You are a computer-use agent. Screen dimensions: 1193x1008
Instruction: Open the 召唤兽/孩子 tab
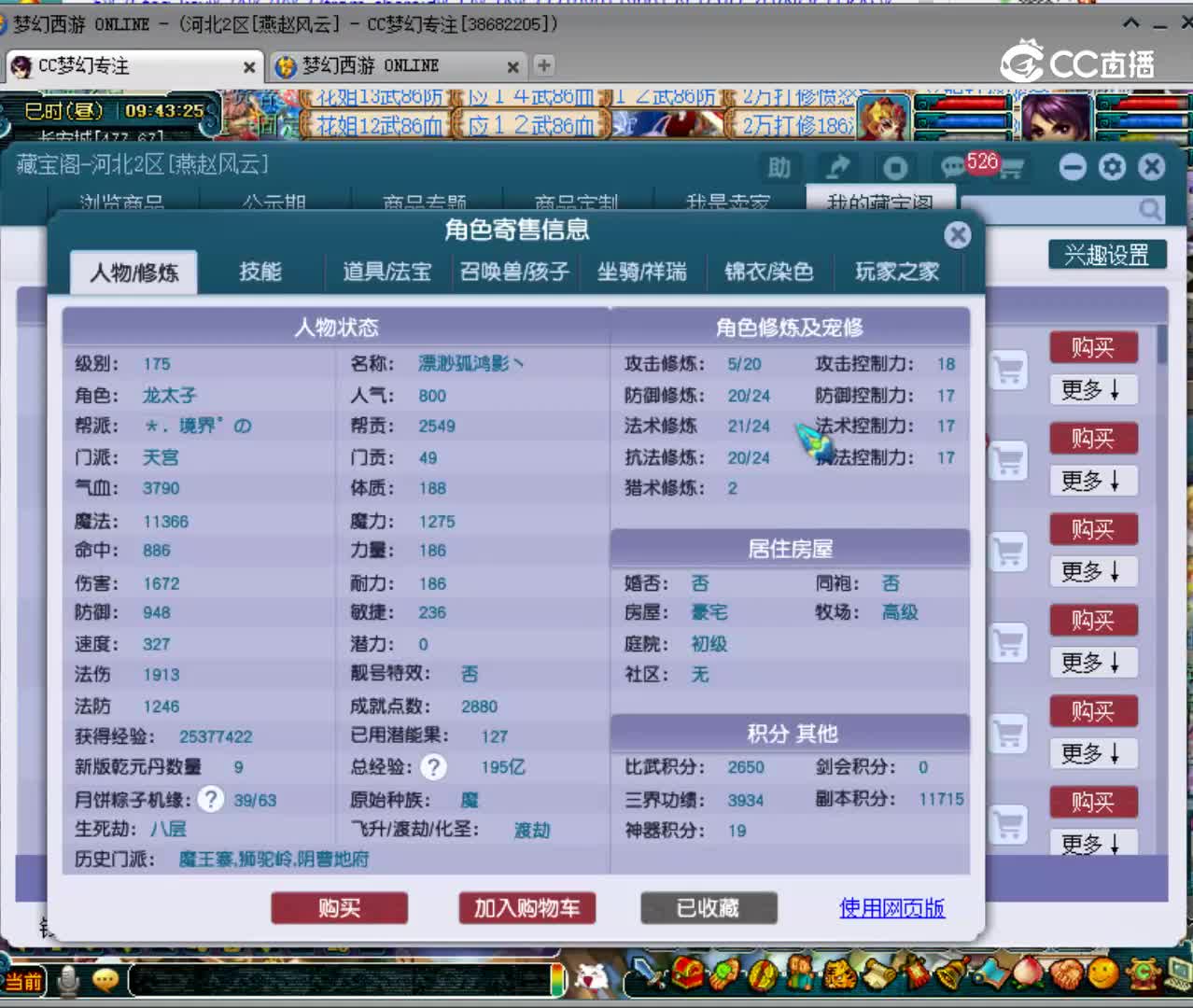coord(514,272)
